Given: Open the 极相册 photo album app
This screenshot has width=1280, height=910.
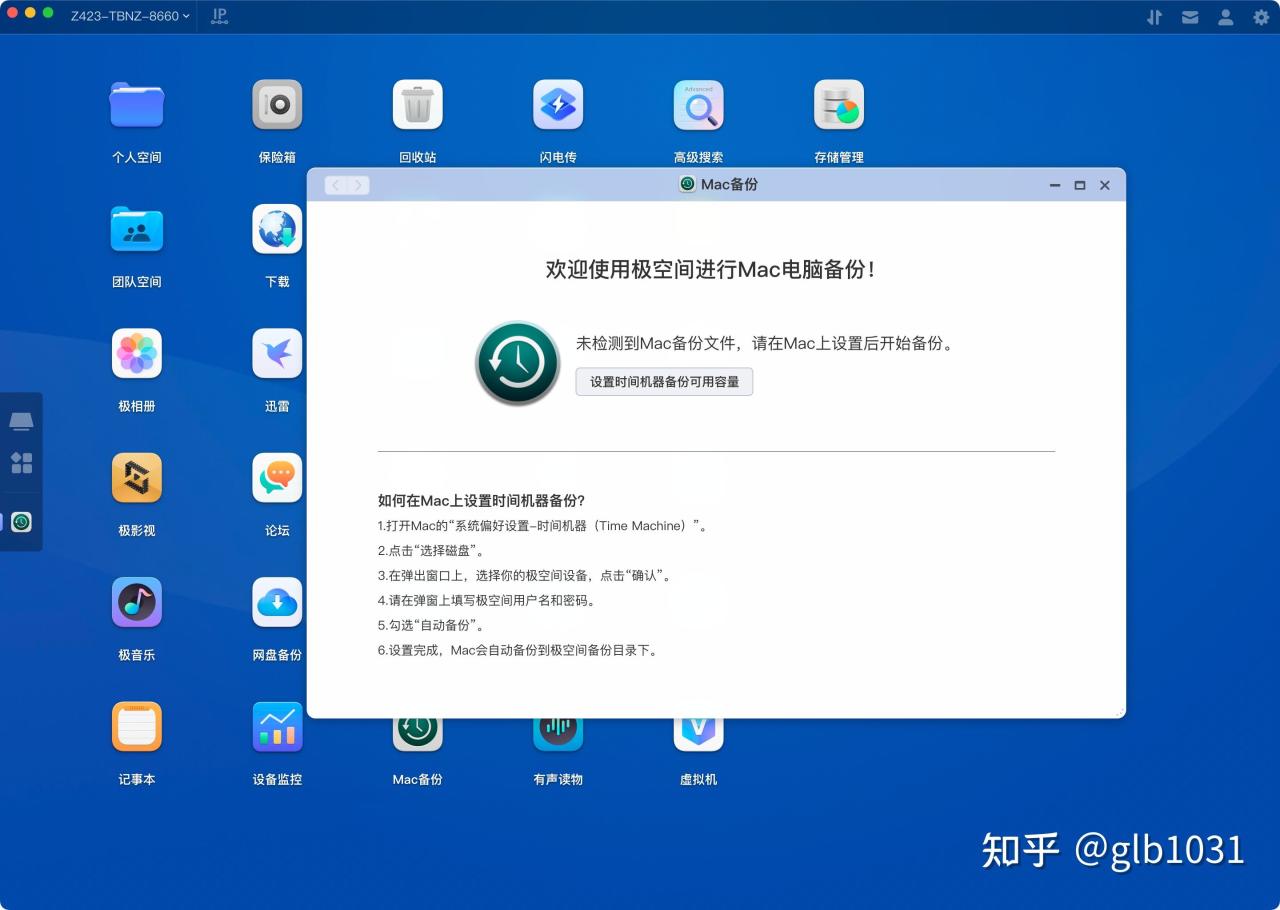Looking at the screenshot, I should pos(136,352).
